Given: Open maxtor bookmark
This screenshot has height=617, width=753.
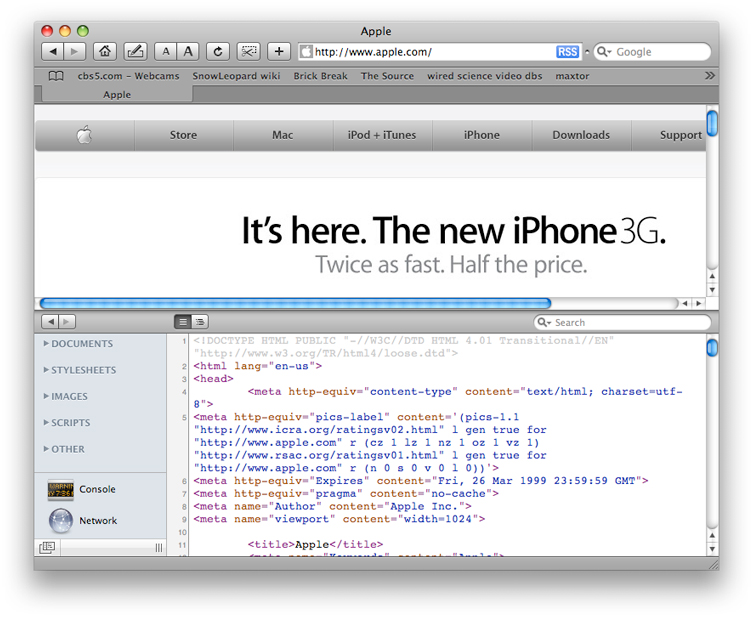Looking at the screenshot, I should [572, 76].
